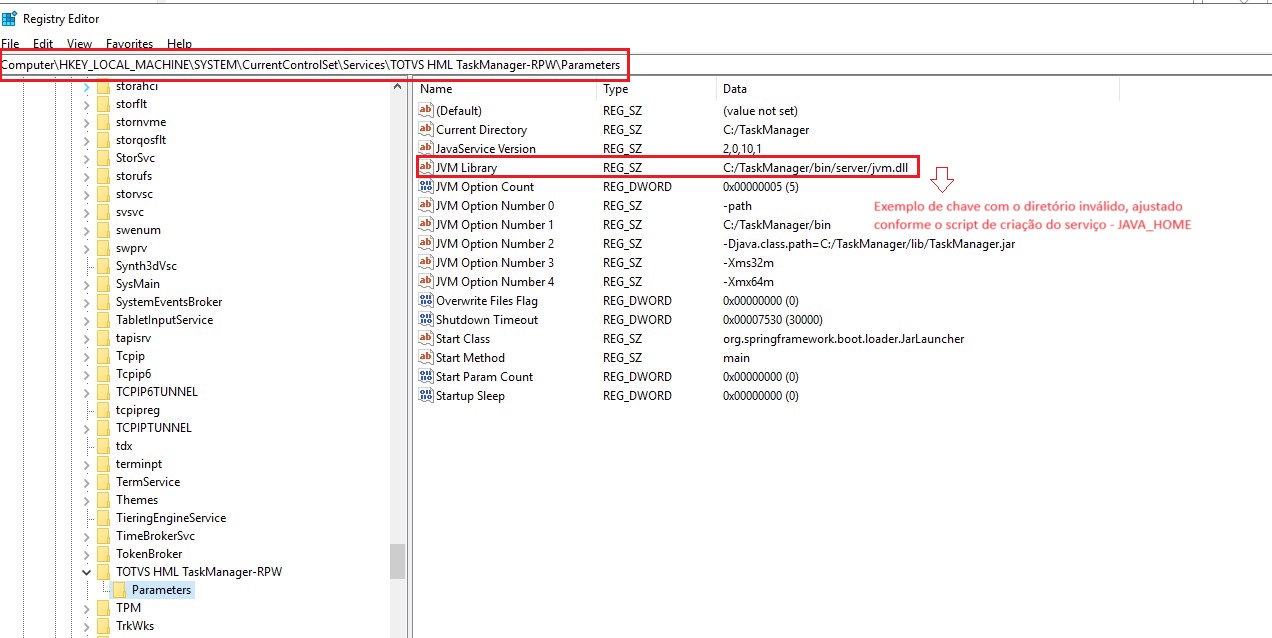Expand the Tcpip6 key
Screen dimensions: 1272x638
[86, 374]
